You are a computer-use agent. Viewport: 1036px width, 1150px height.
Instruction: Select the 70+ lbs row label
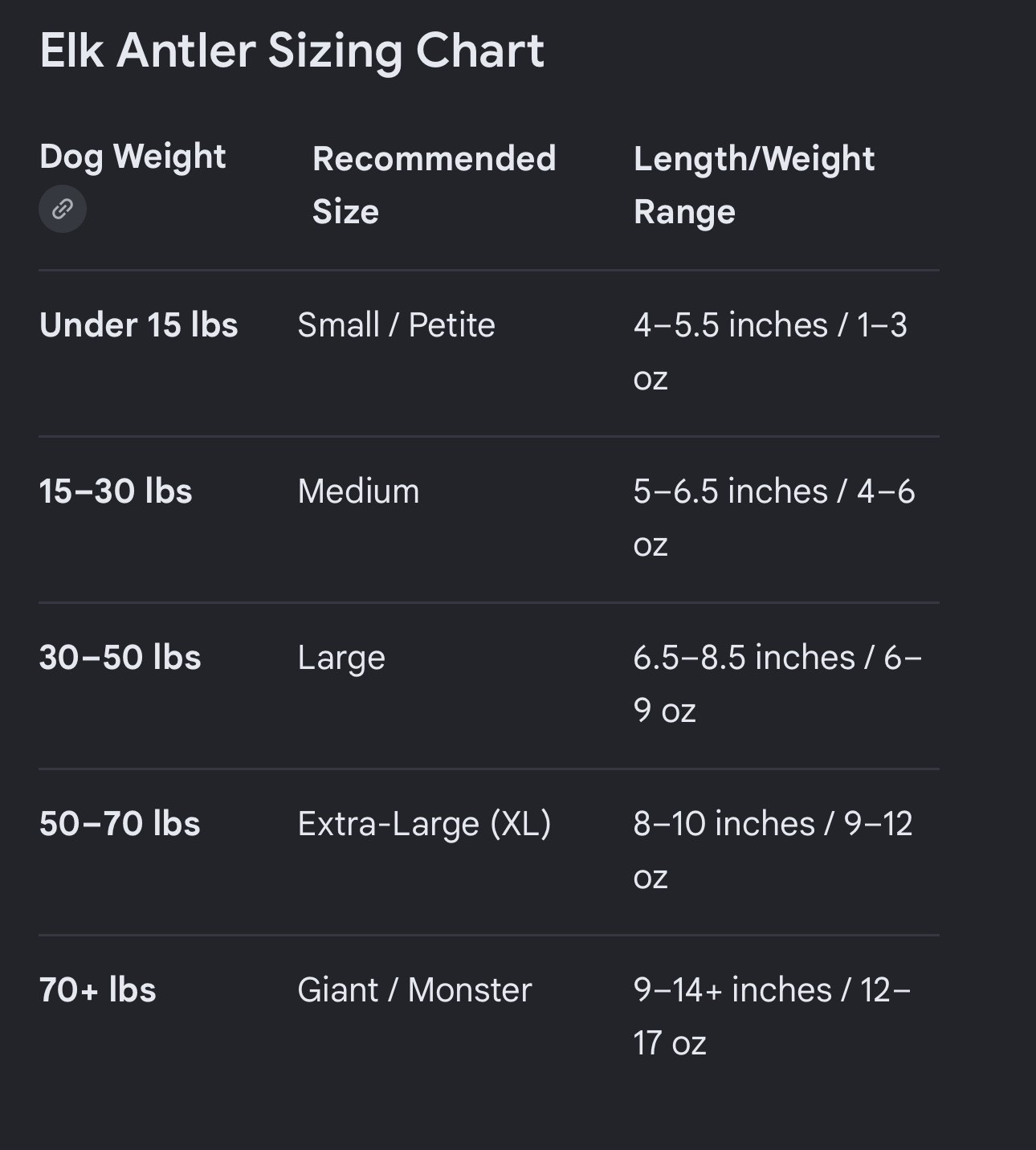(x=98, y=990)
